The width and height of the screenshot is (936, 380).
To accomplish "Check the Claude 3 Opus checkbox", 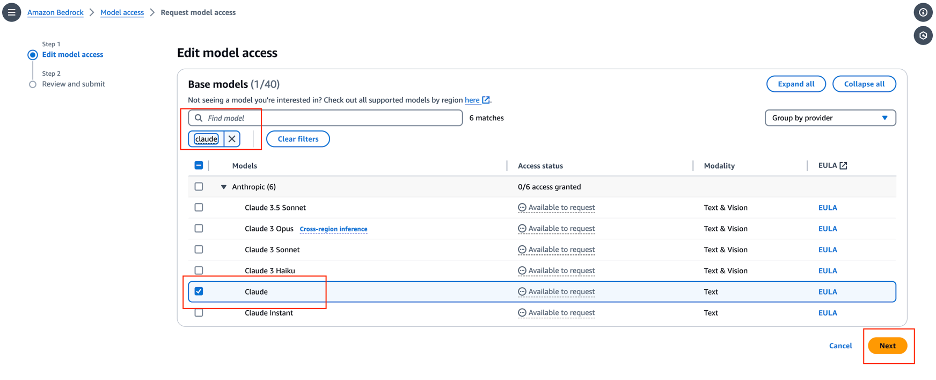I will pyautogui.click(x=199, y=228).
